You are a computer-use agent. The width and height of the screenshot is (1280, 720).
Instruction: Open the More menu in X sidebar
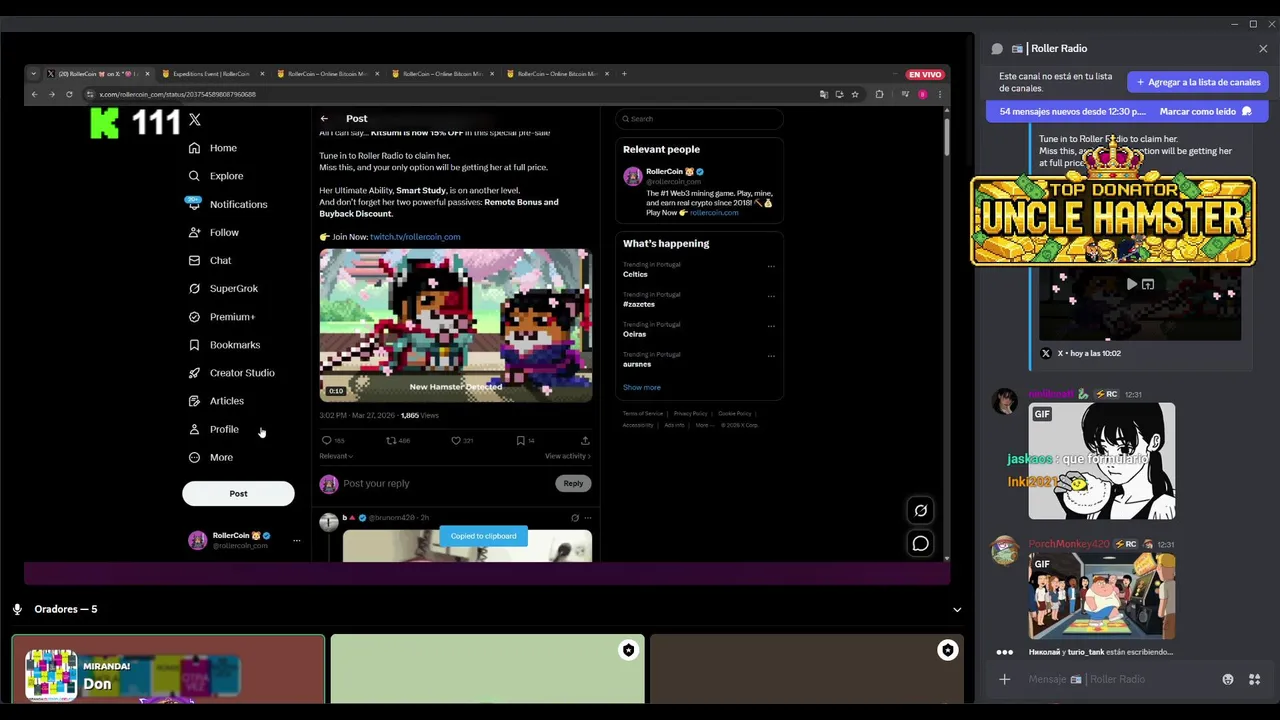coord(211,457)
